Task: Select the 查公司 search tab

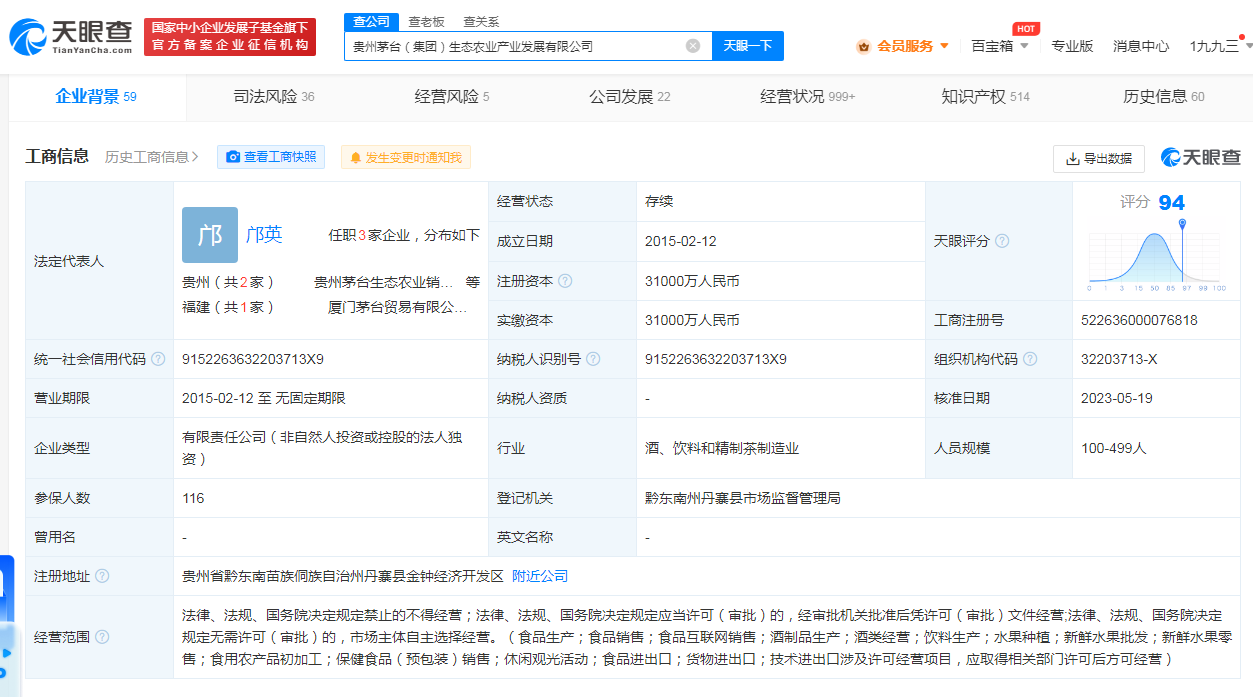Action: (372, 21)
